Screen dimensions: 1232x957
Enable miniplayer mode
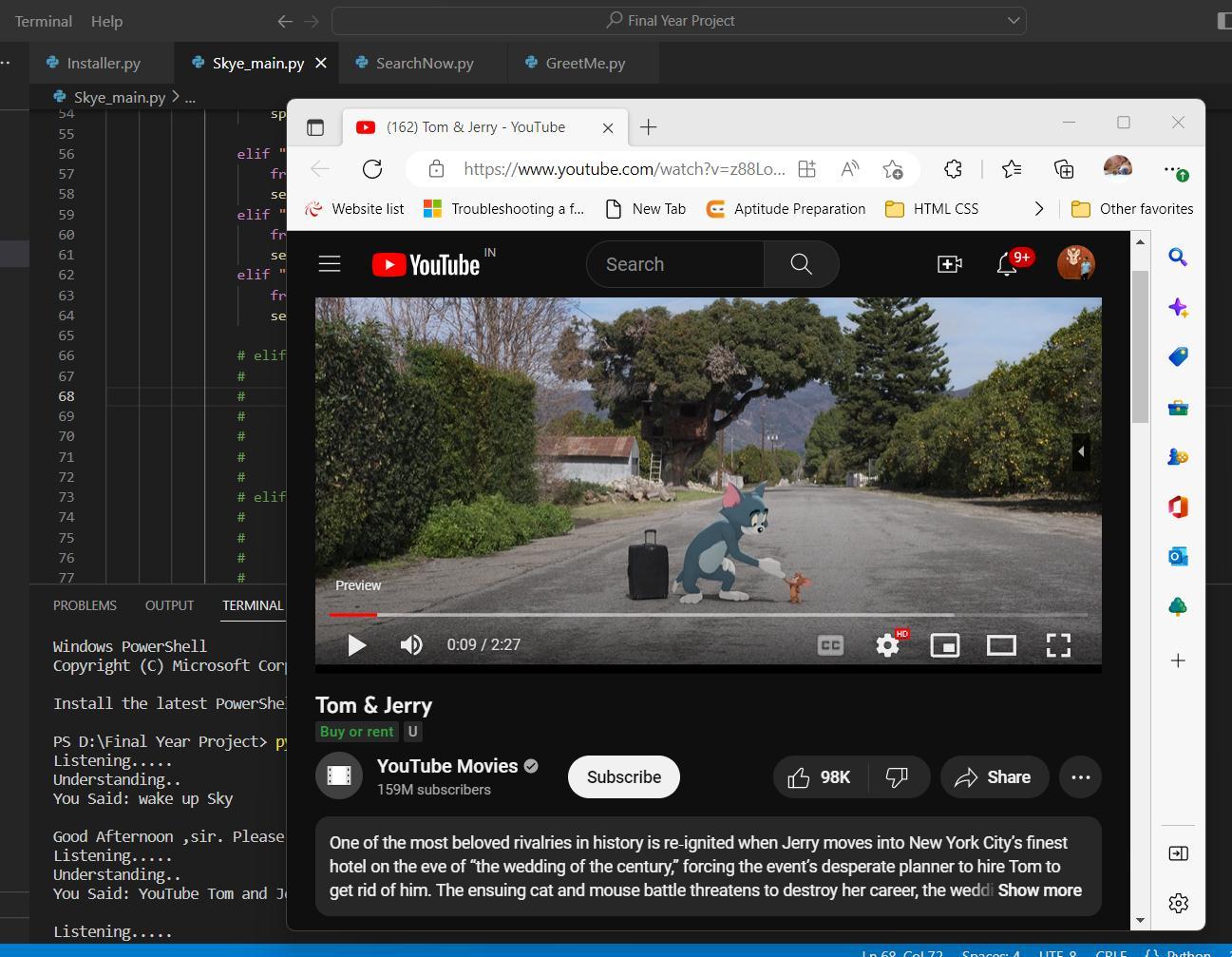(x=944, y=645)
